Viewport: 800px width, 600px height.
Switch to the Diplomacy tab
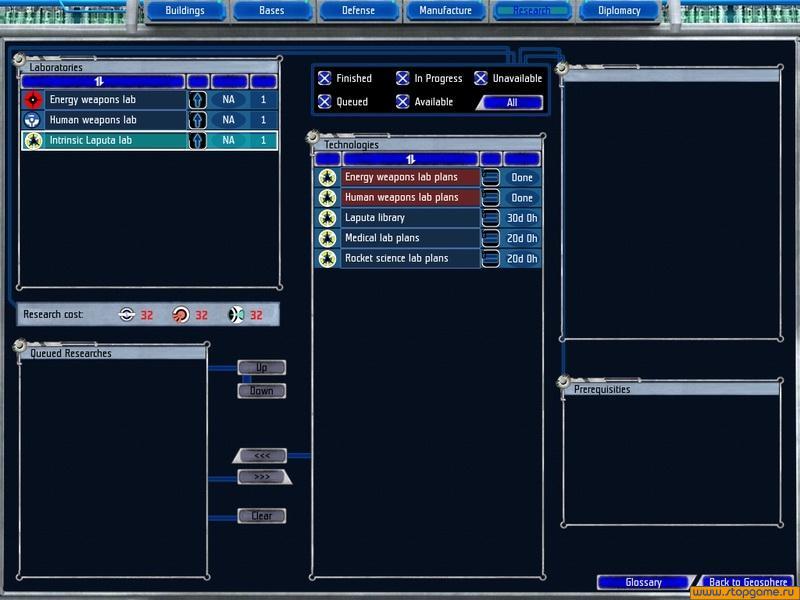coord(619,11)
